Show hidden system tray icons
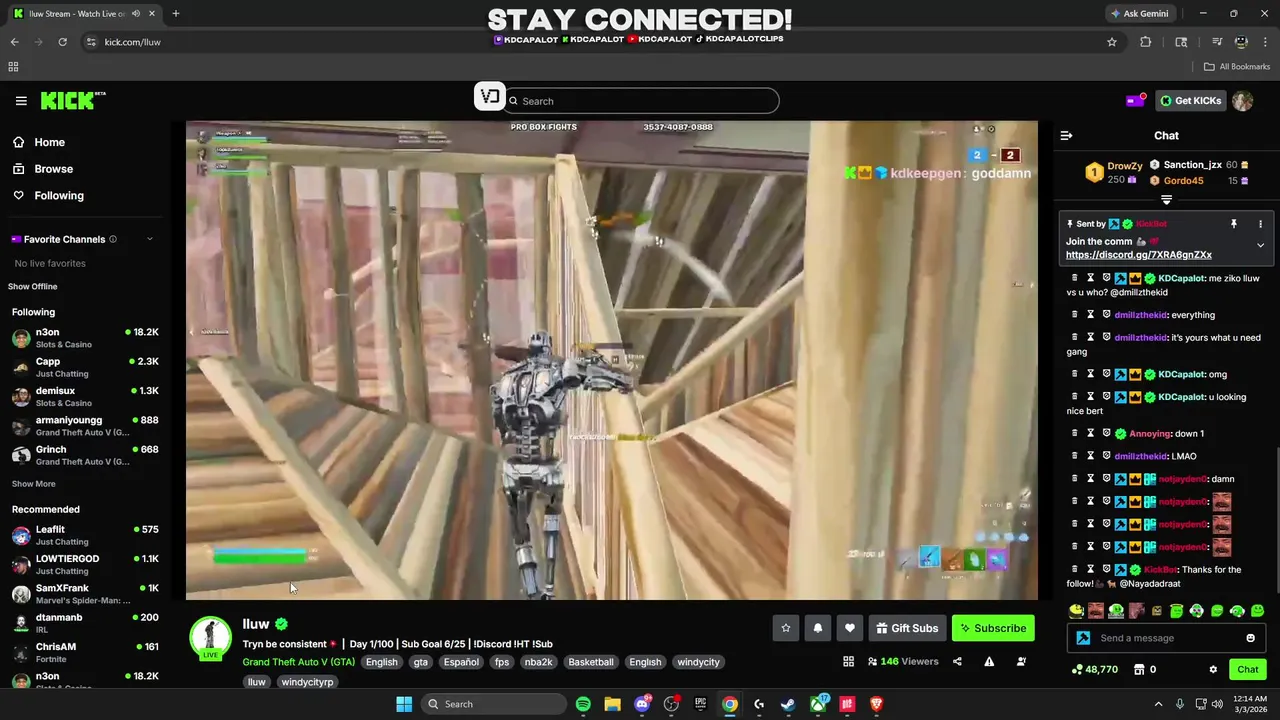 1158,704
